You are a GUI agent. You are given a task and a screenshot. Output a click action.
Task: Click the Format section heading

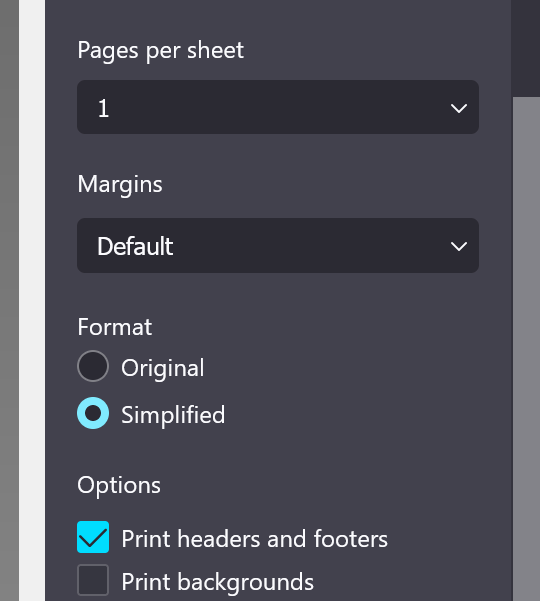pyautogui.click(x=115, y=327)
